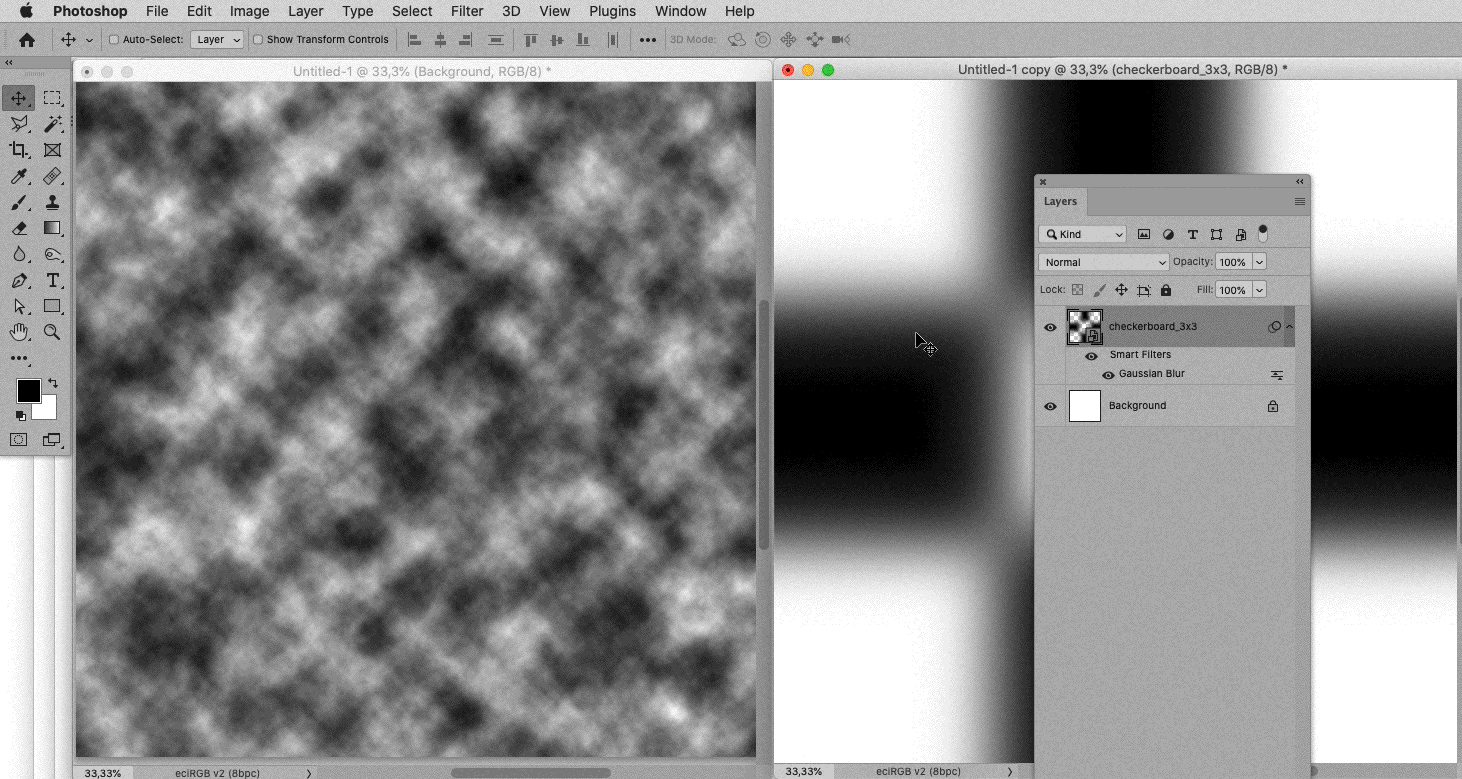Select the Horizontal Type tool
Viewport: 1462px width, 779px height.
click(52, 280)
